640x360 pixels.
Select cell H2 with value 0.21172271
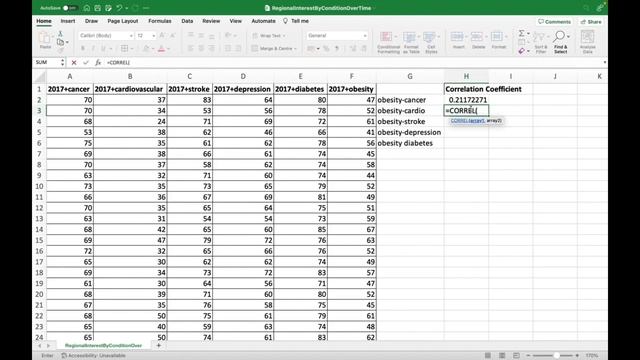(x=466, y=100)
